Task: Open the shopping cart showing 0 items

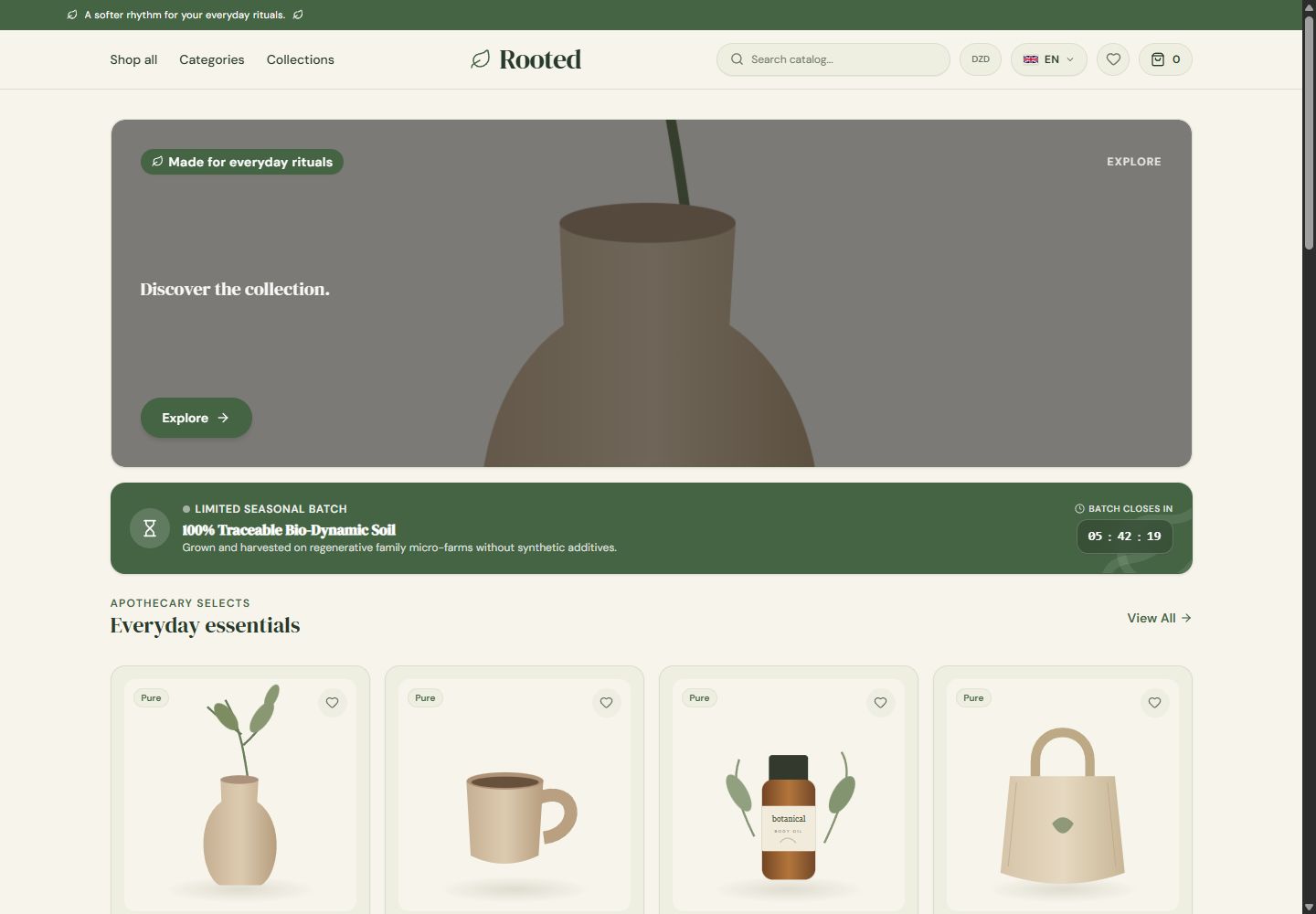Action: (1165, 59)
